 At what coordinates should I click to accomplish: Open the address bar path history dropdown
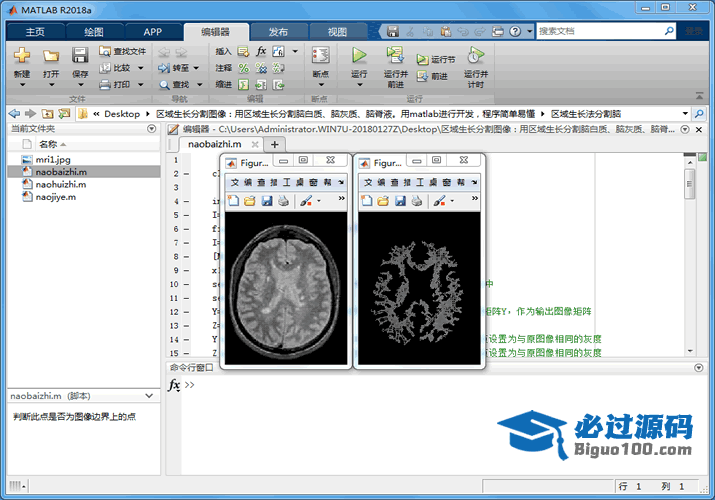[685, 113]
